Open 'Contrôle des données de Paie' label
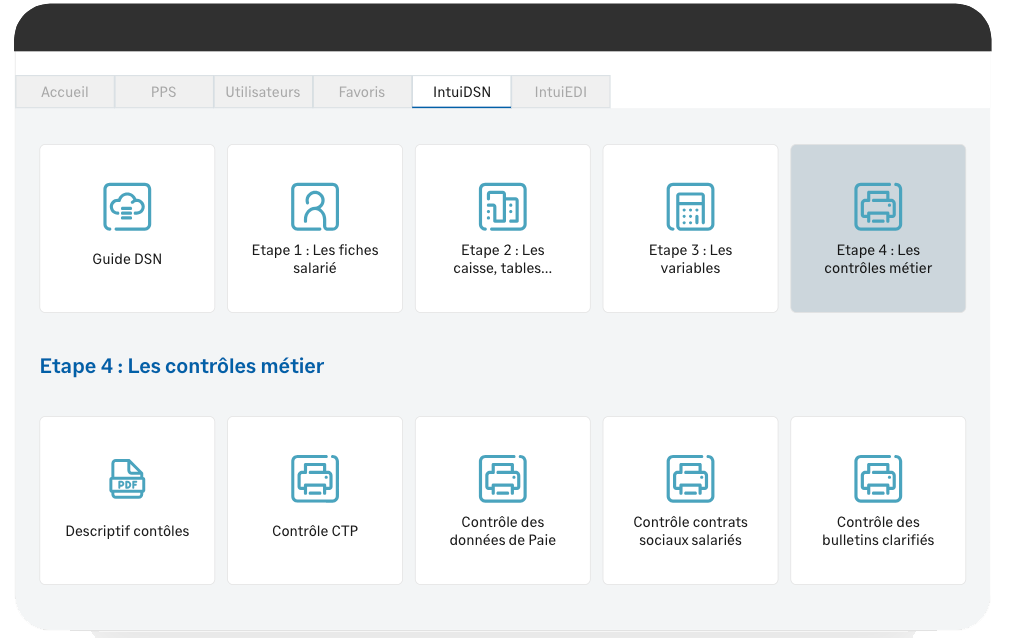The height and width of the screenshot is (638, 1014). [502, 531]
